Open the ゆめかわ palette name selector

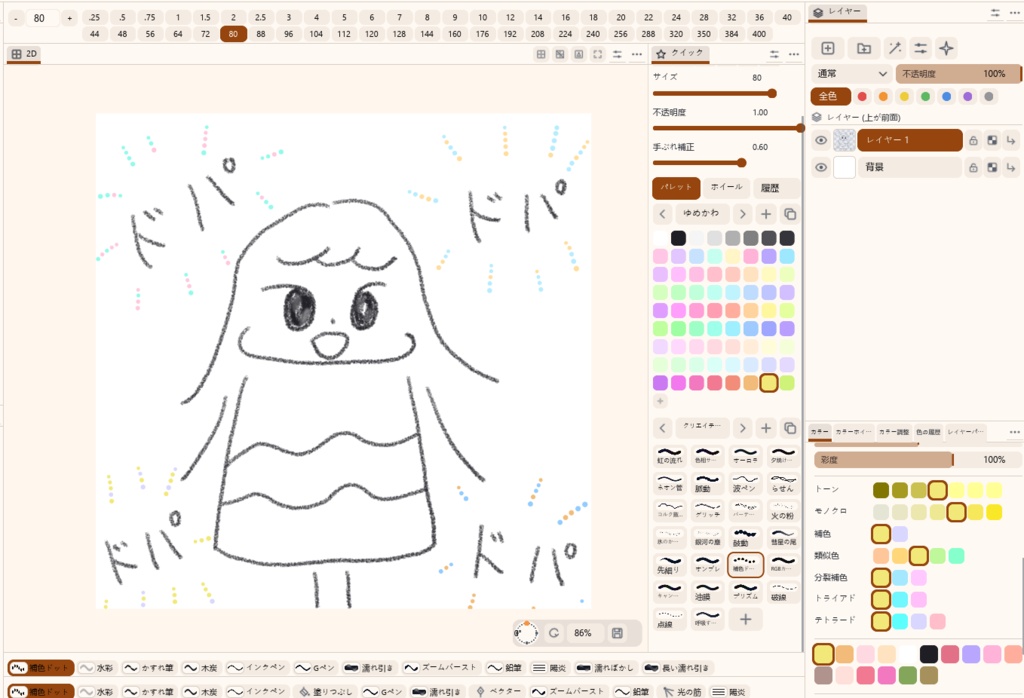pos(702,214)
